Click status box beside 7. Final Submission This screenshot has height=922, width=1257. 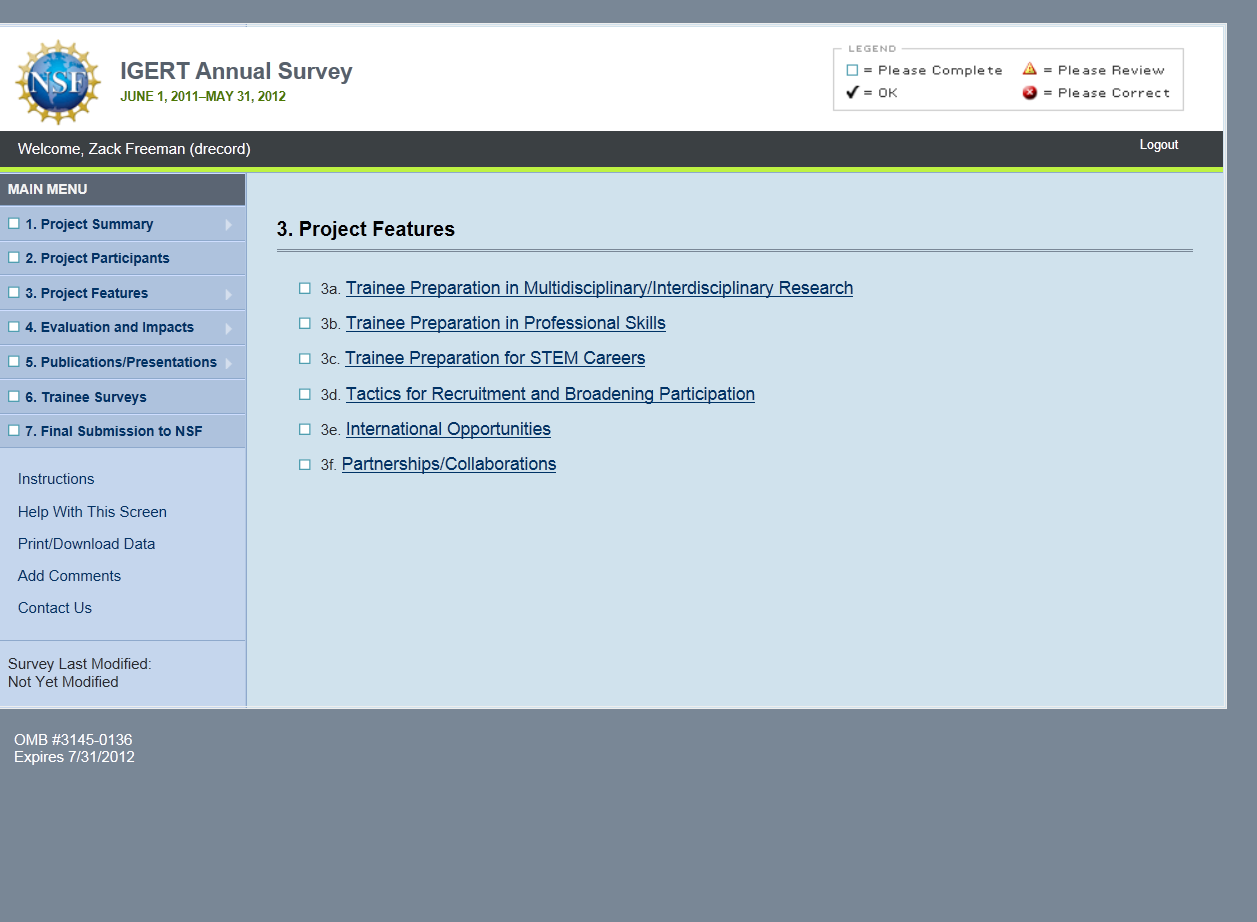coord(14,431)
